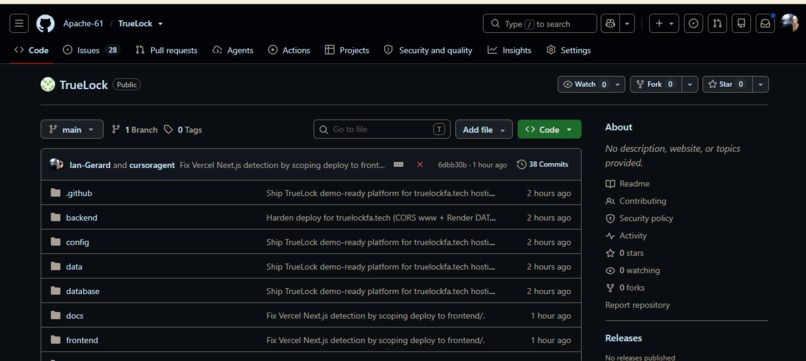The image size is (806, 361).
Task: Open the Activity link
Action: (x=626, y=236)
